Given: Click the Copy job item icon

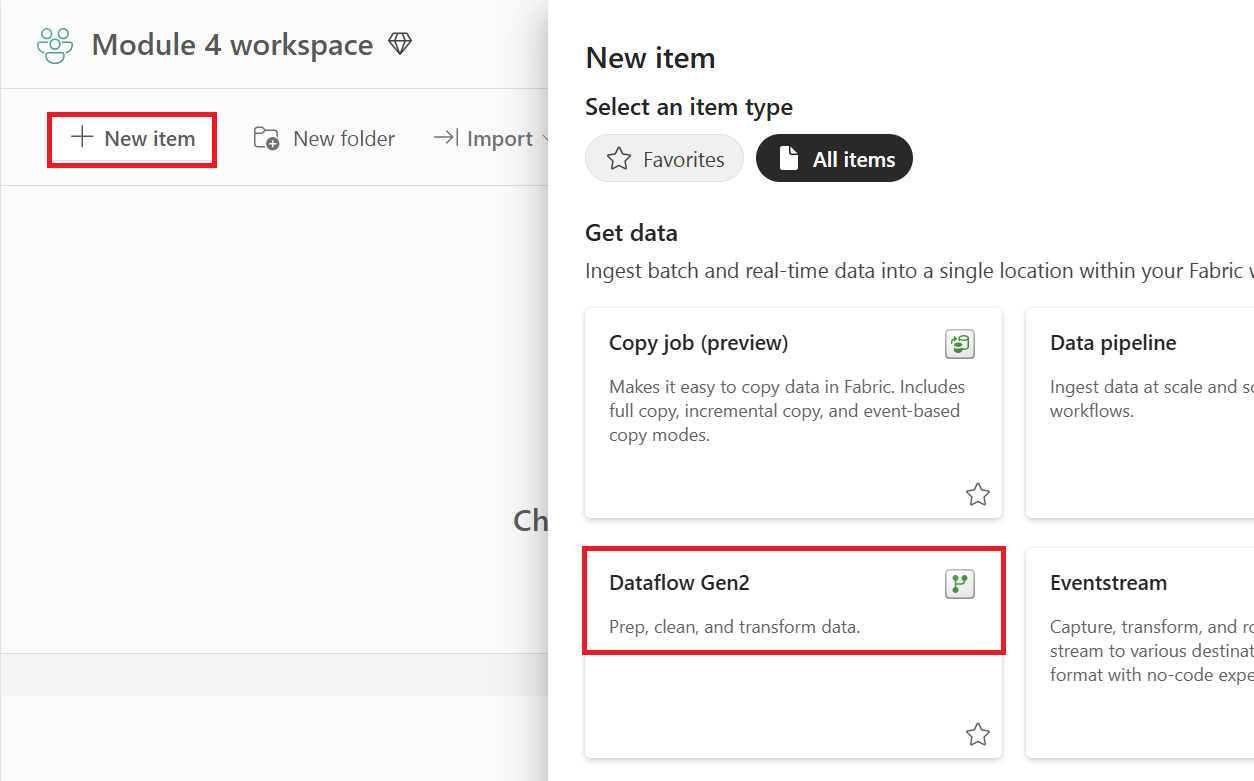Looking at the screenshot, I should coord(960,345).
